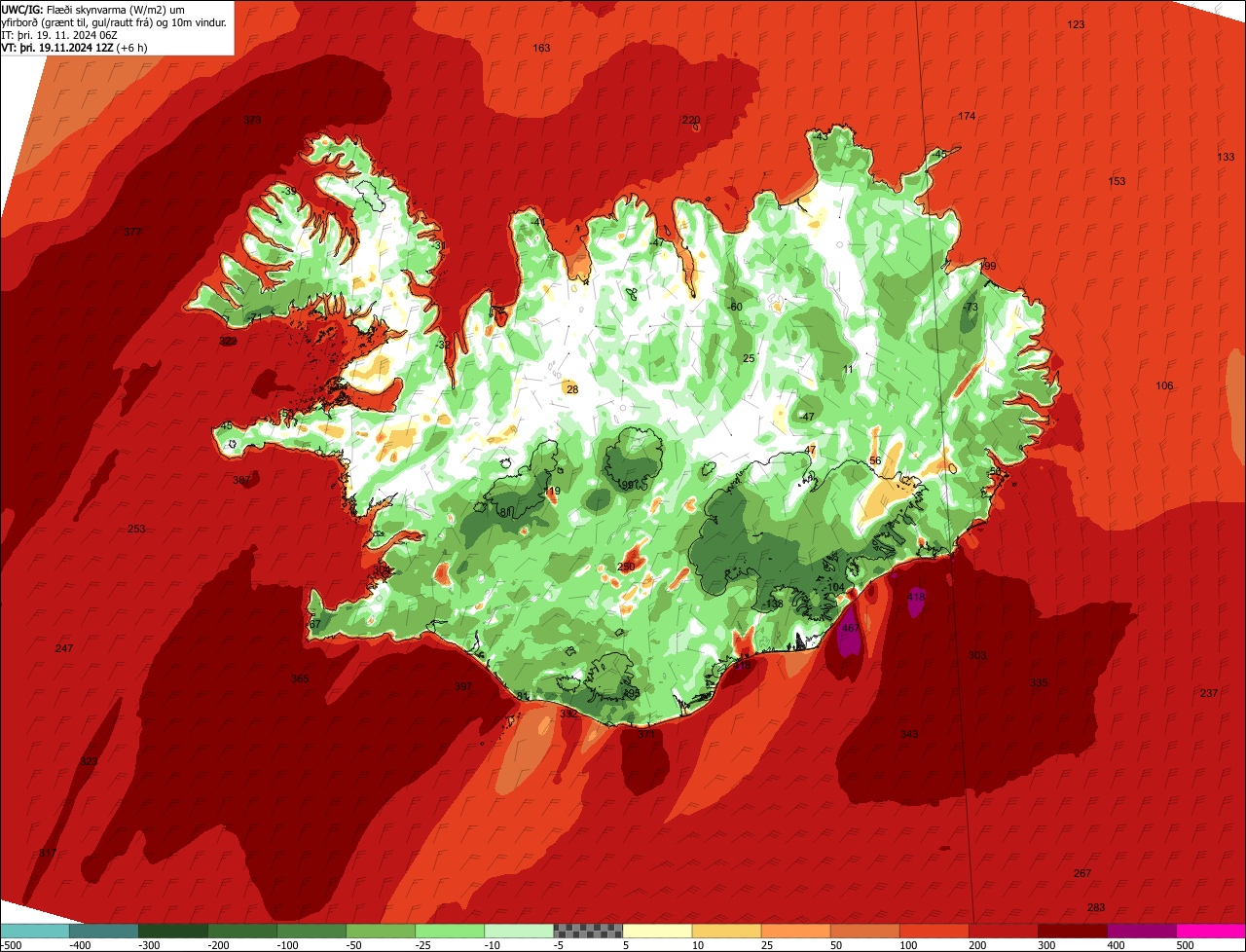Click the legend swatch between 100 and 200
Image resolution: width=1246 pixels, height=952 pixels.
pyautogui.click(x=934, y=931)
